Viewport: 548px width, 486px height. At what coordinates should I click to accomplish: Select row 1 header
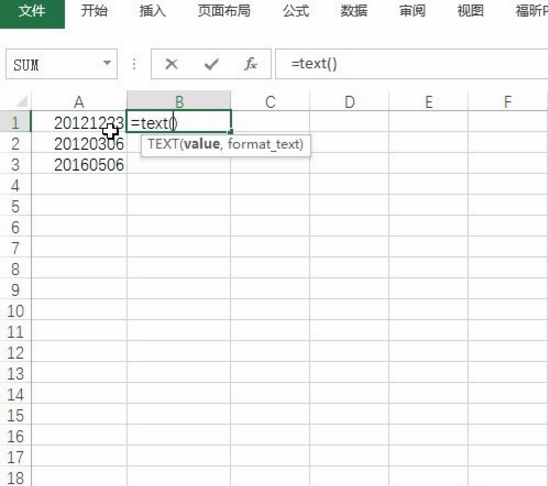click(15, 122)
